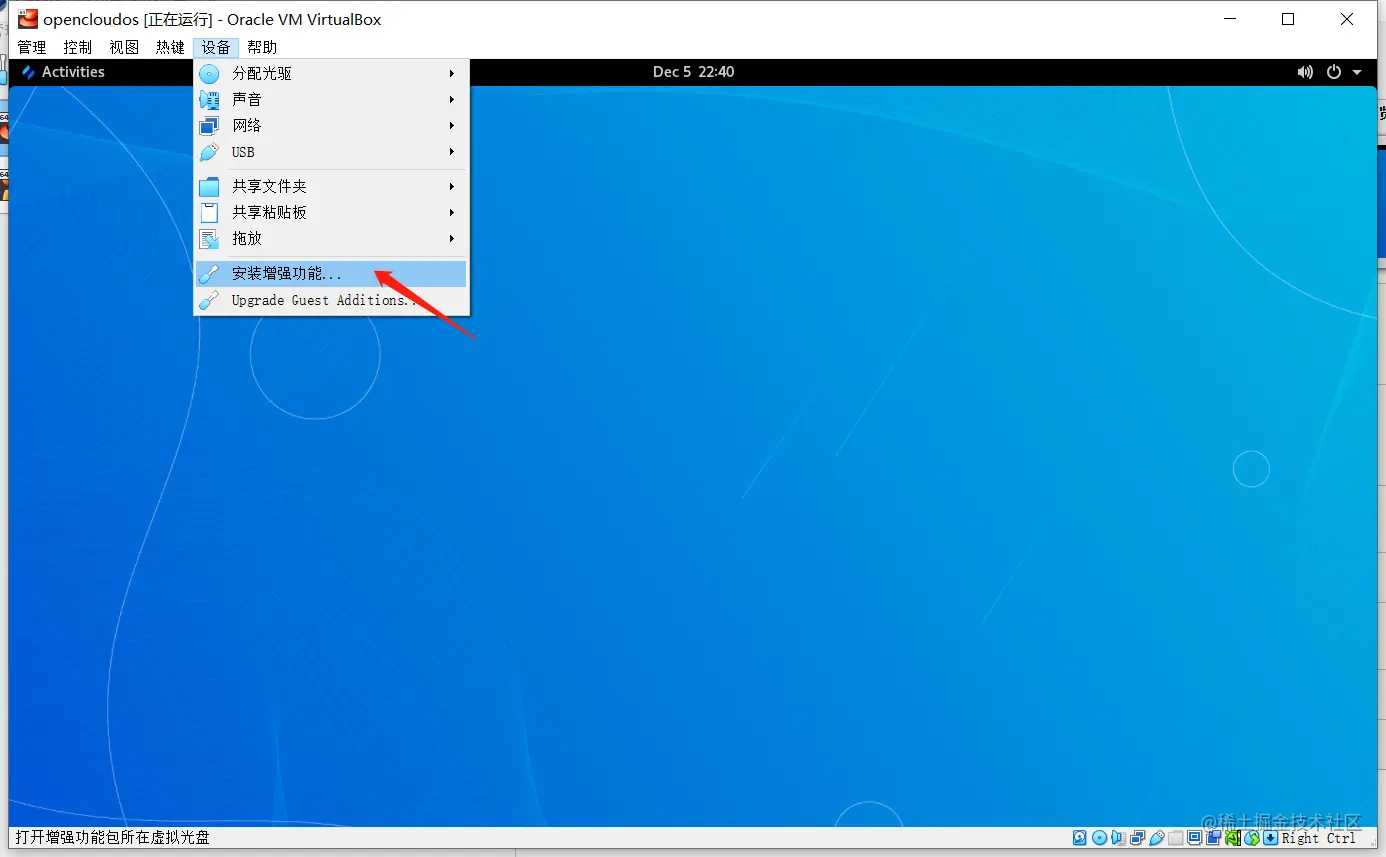Click display indicator in status bar
1386x857 pixels.
1194,838
